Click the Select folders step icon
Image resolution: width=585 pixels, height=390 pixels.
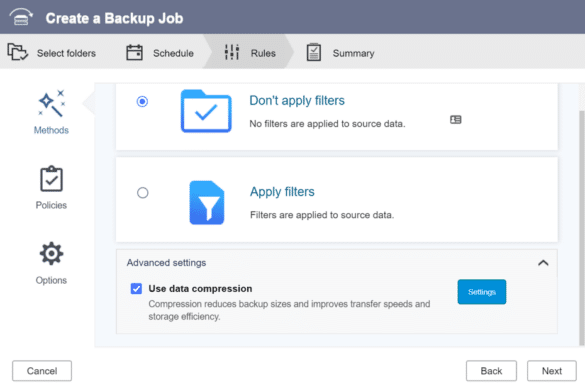click(18, 52)
